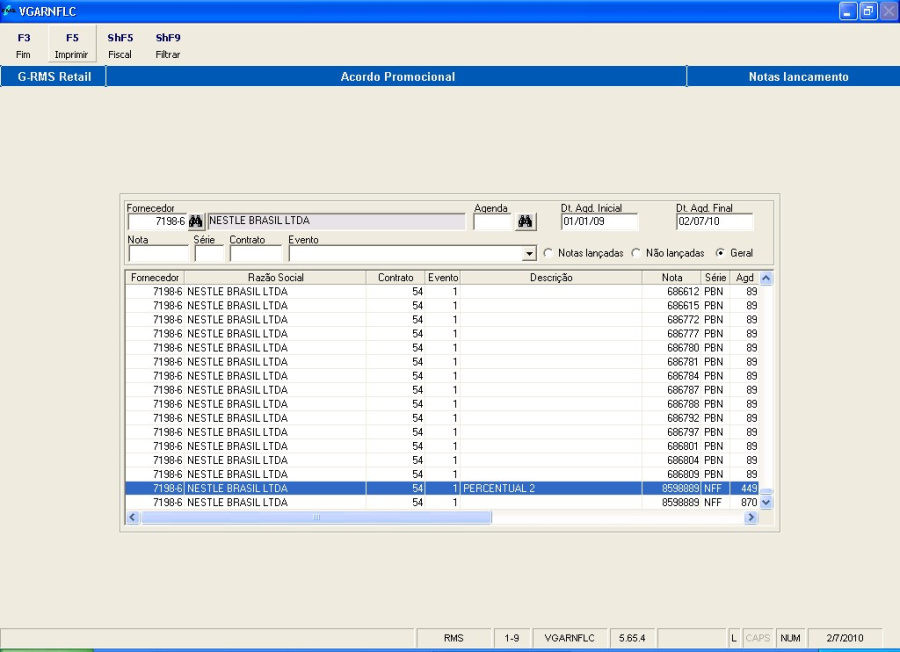This screenshot has width=900, height=652.
Task: Click the Evento column header
Action: (443, 278)
